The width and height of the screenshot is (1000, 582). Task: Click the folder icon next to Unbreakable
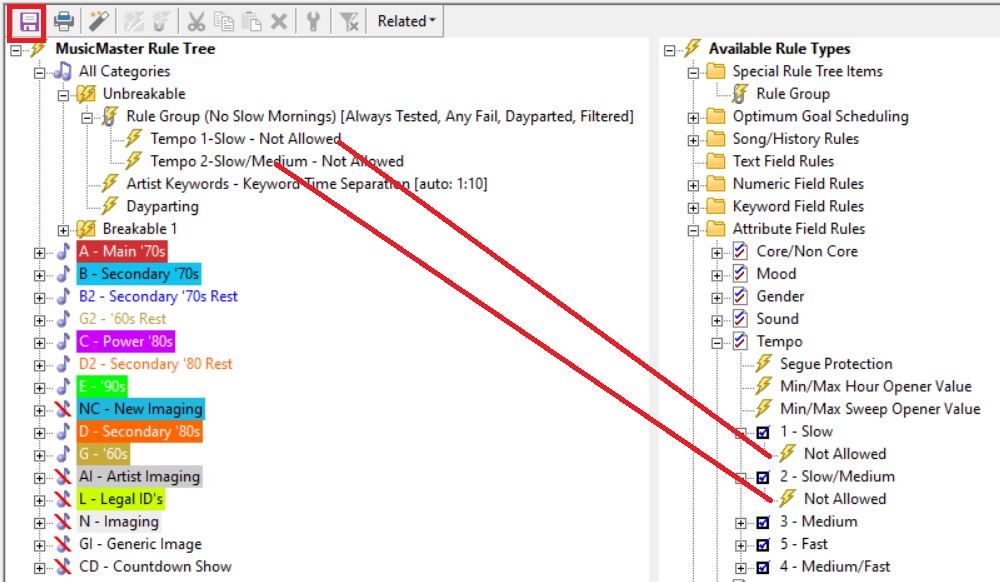86,94
